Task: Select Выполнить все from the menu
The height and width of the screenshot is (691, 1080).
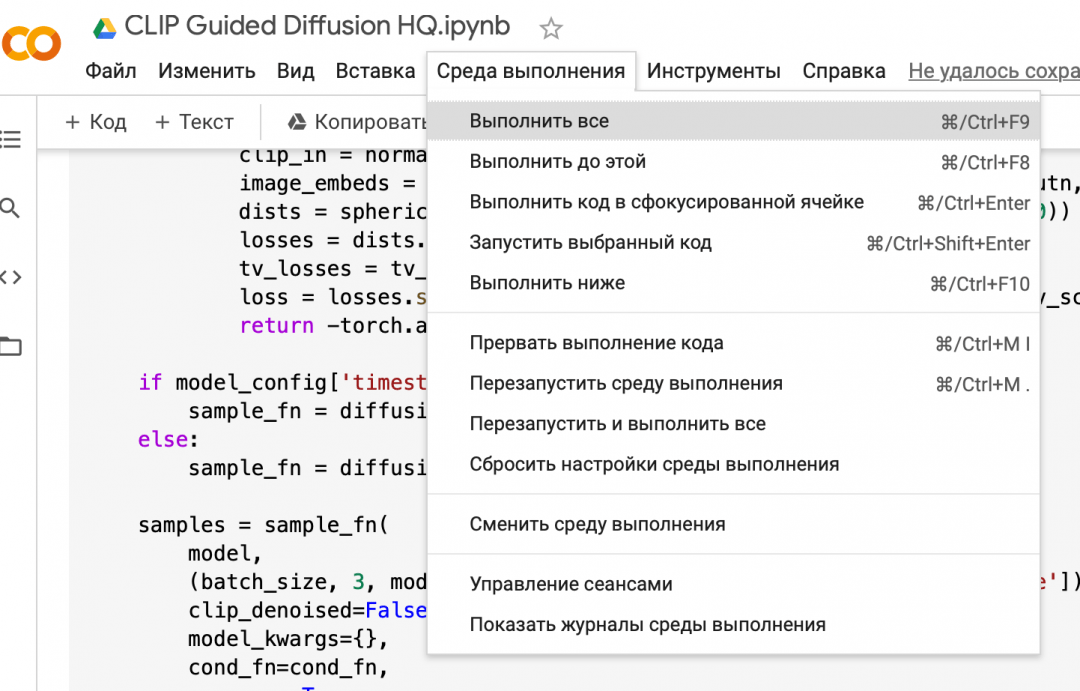Action: (539, 121)
